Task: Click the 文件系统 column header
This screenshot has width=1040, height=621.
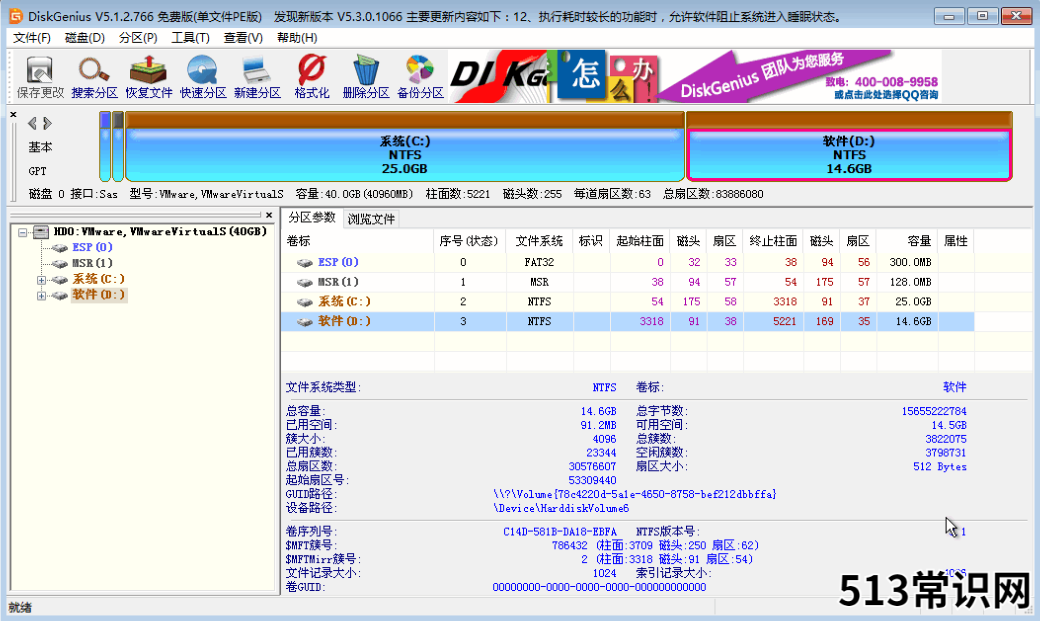Action: click(539, 241)
